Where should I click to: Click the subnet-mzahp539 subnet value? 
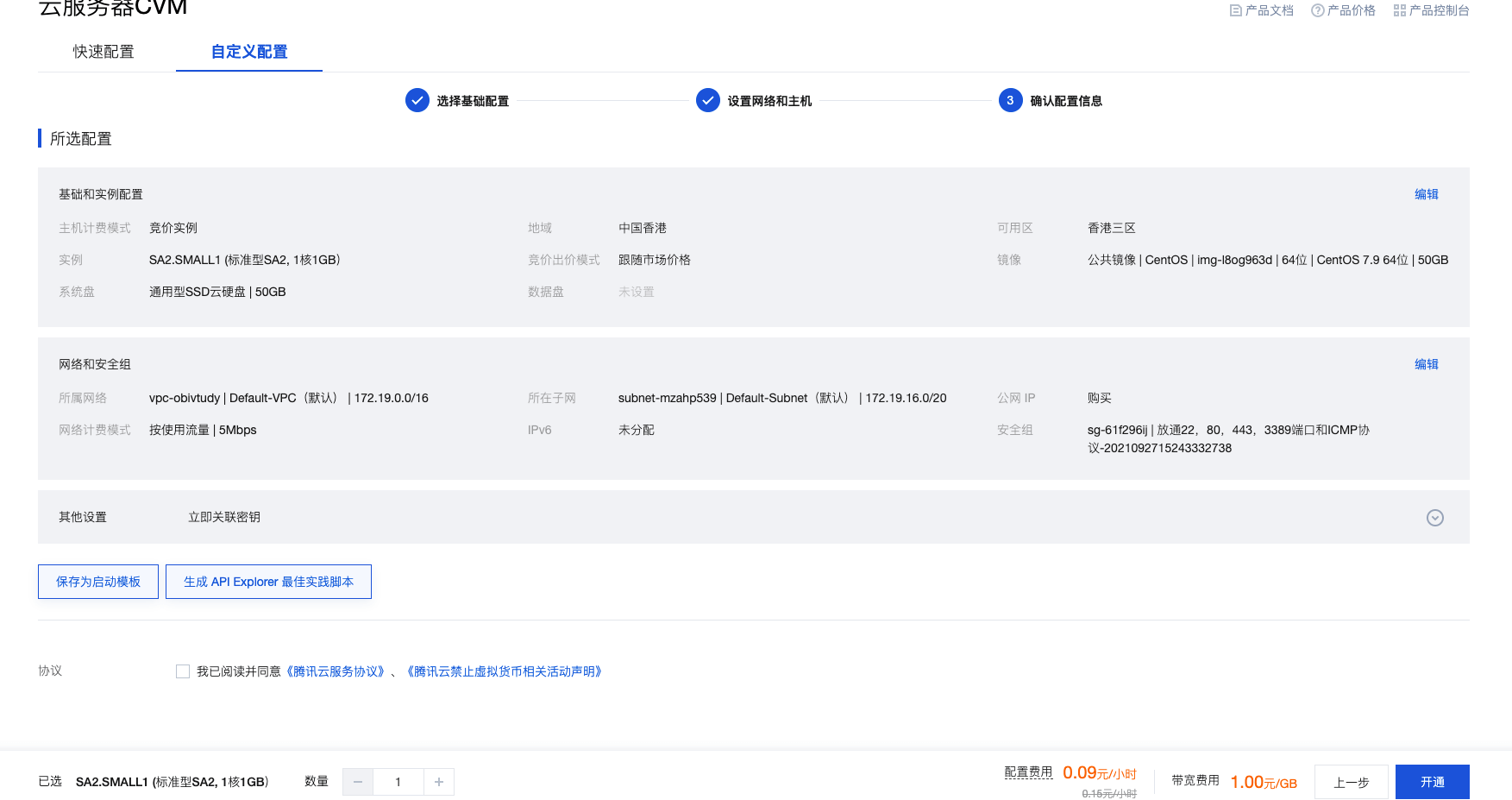(782, 398)
